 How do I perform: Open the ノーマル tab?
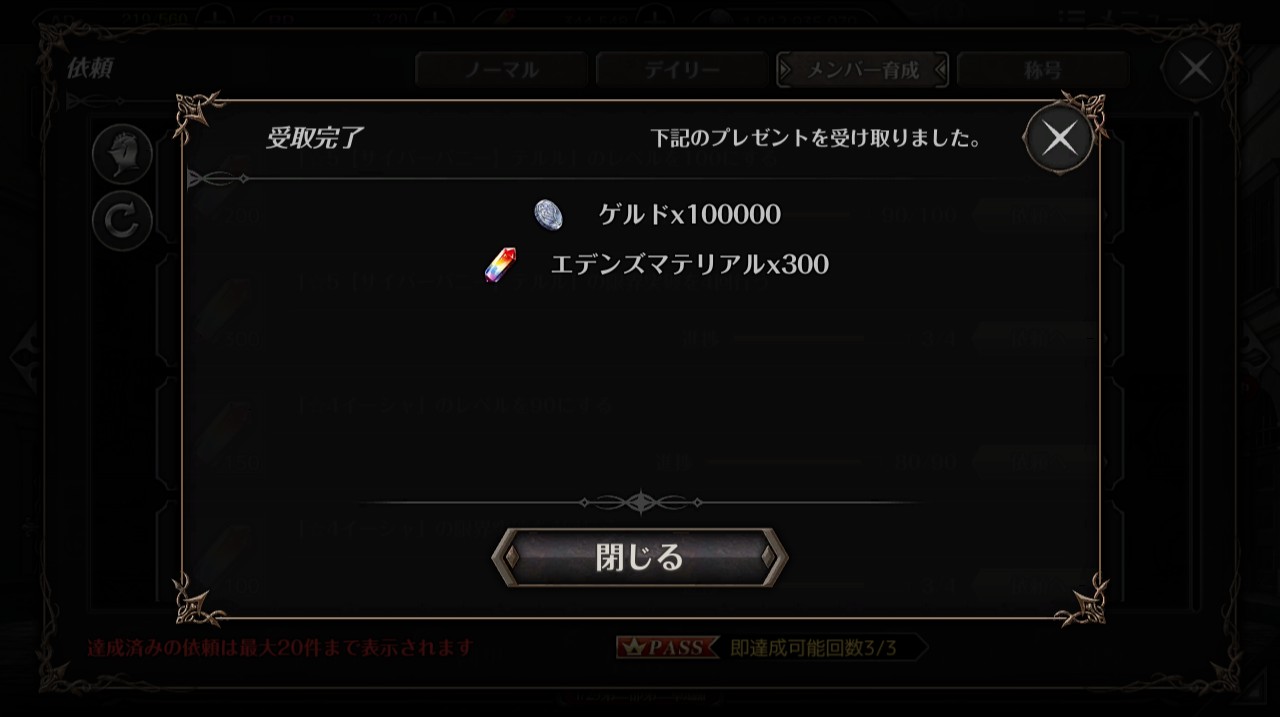click(501, 70)
